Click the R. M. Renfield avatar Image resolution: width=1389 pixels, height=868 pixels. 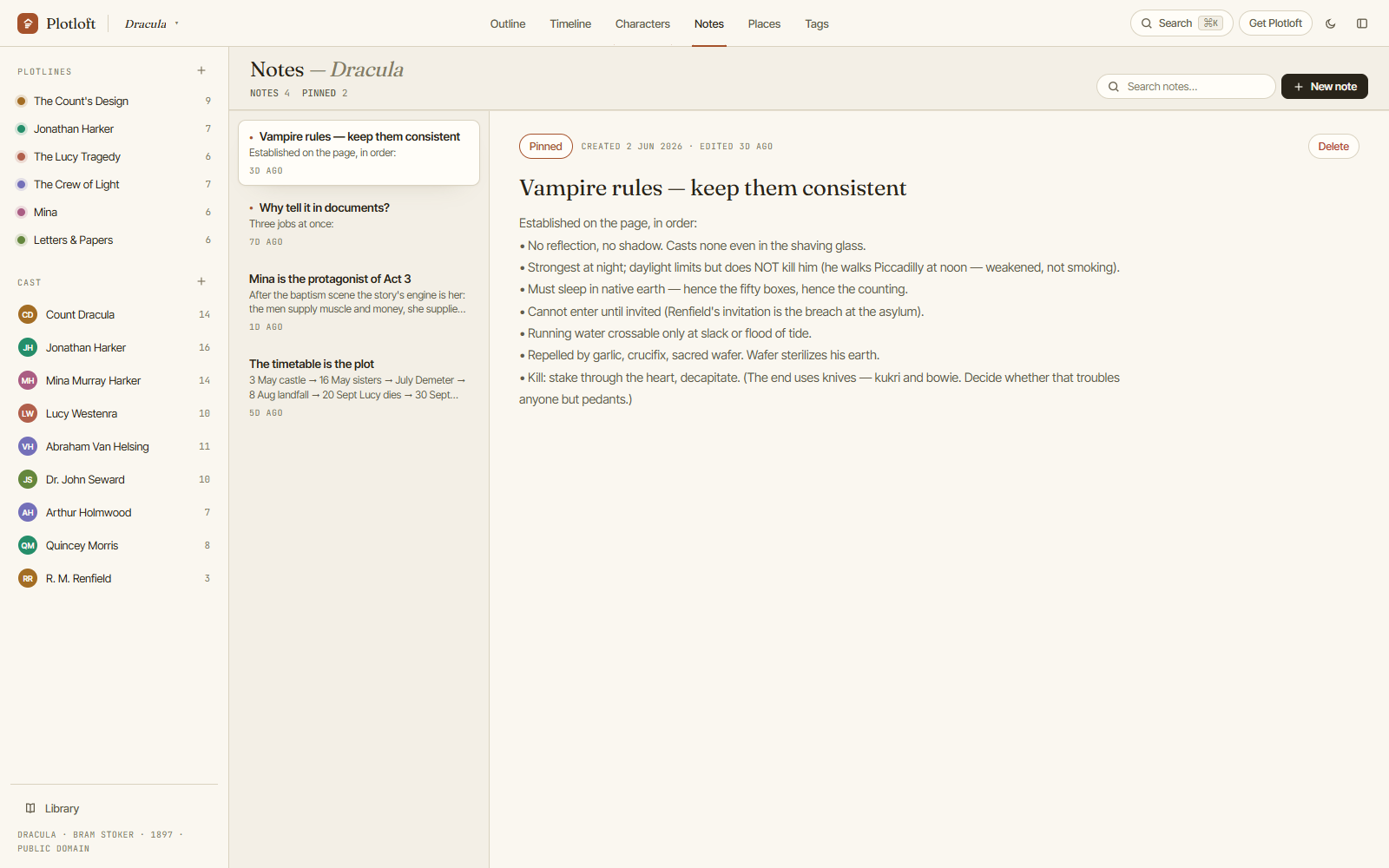point(28,578)
